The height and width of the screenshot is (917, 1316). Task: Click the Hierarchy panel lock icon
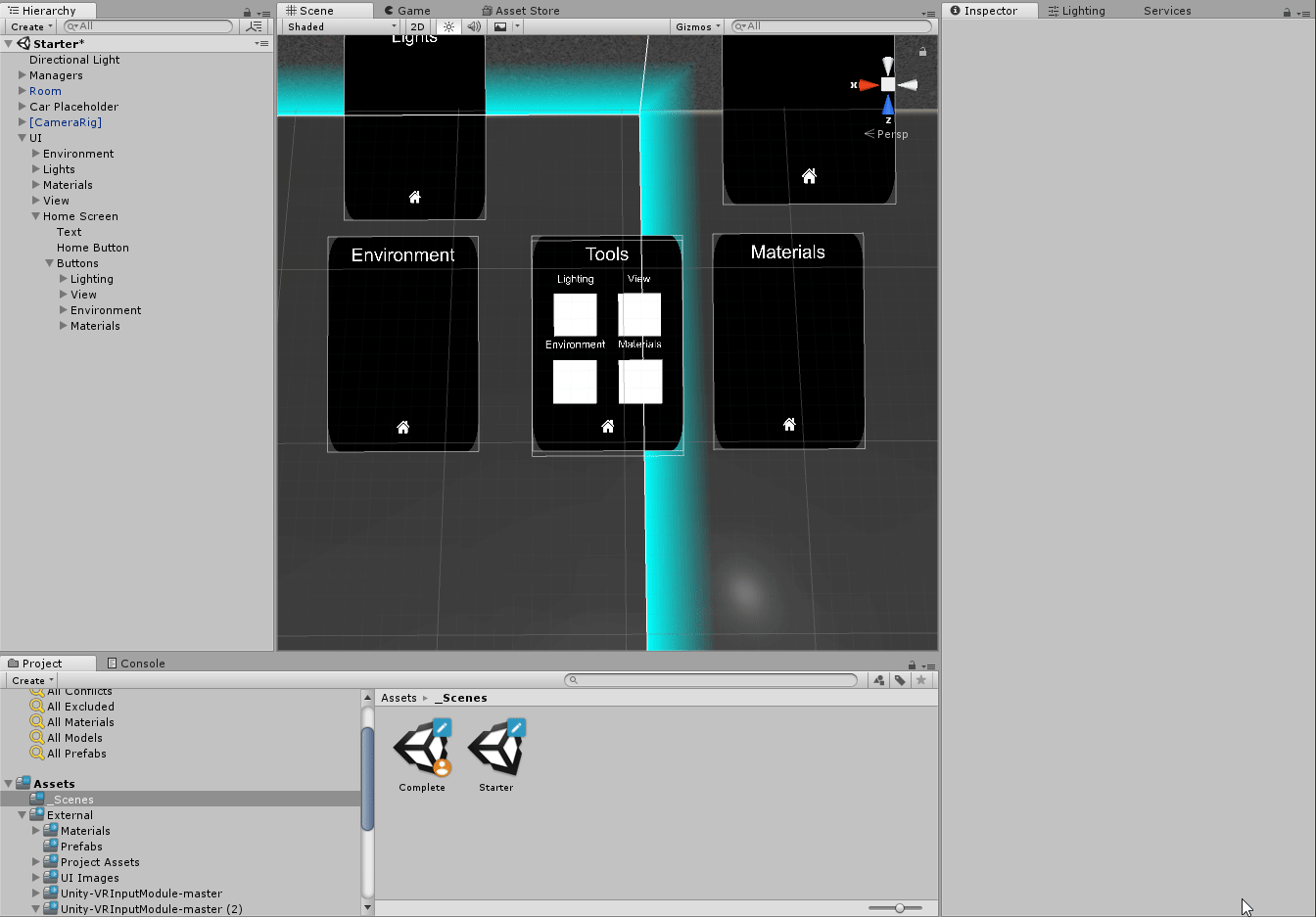(247, 13)
